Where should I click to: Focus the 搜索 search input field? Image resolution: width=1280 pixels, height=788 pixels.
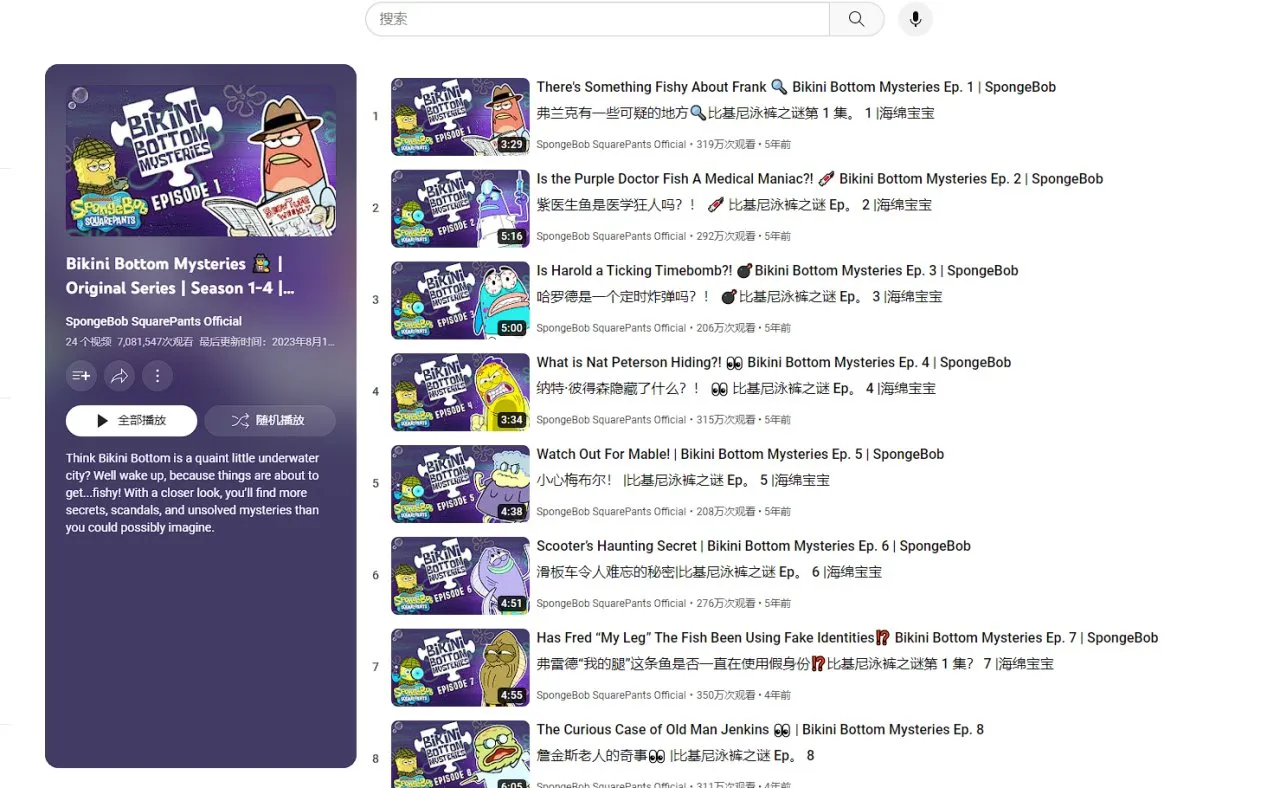pyautogui.click(x=598, y=19)
